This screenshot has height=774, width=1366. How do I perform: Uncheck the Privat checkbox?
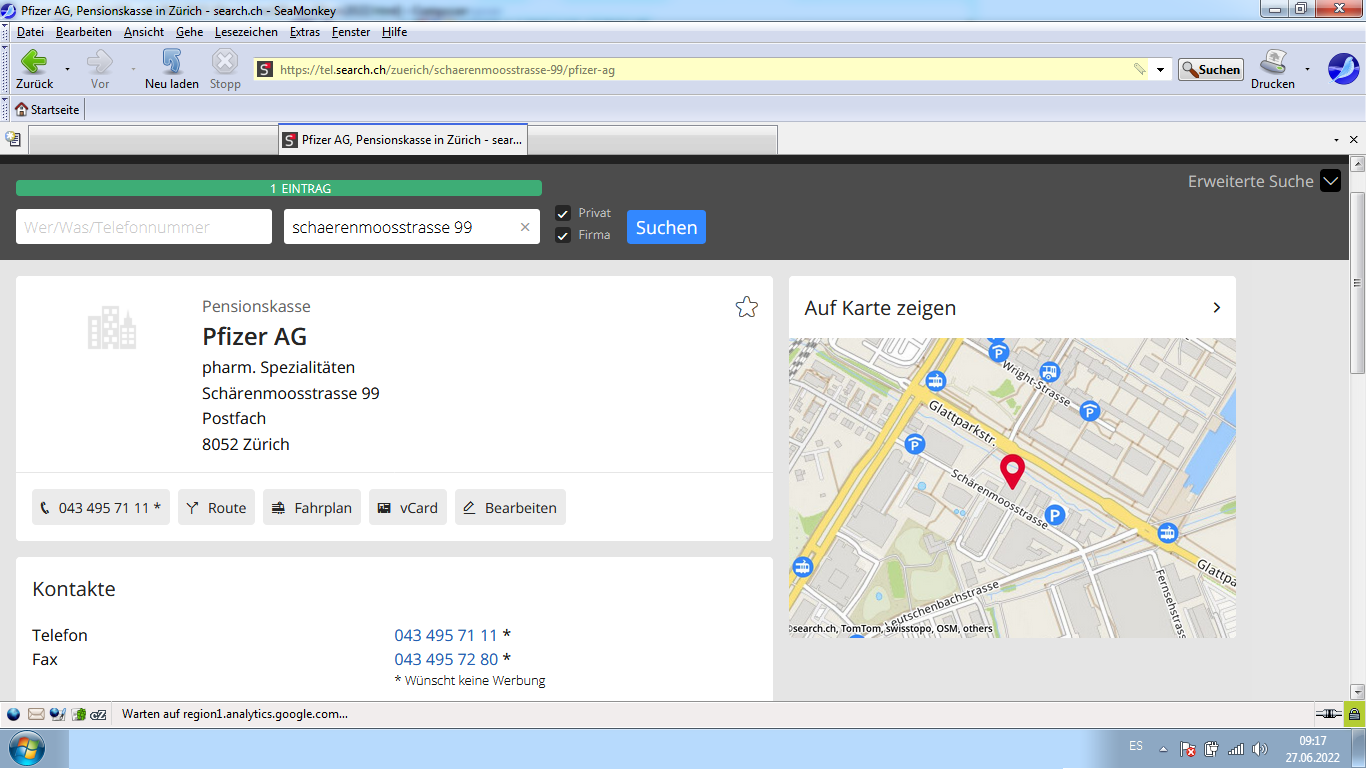coord(562,212)
